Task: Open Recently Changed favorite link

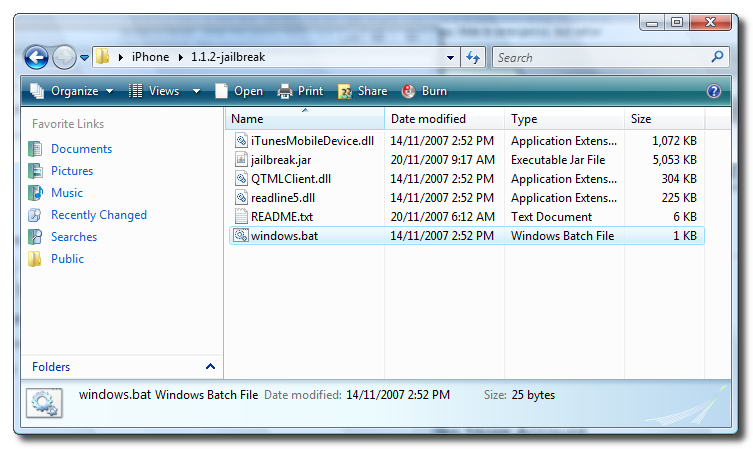Action: pyautogui.click(x=98, y=215)
